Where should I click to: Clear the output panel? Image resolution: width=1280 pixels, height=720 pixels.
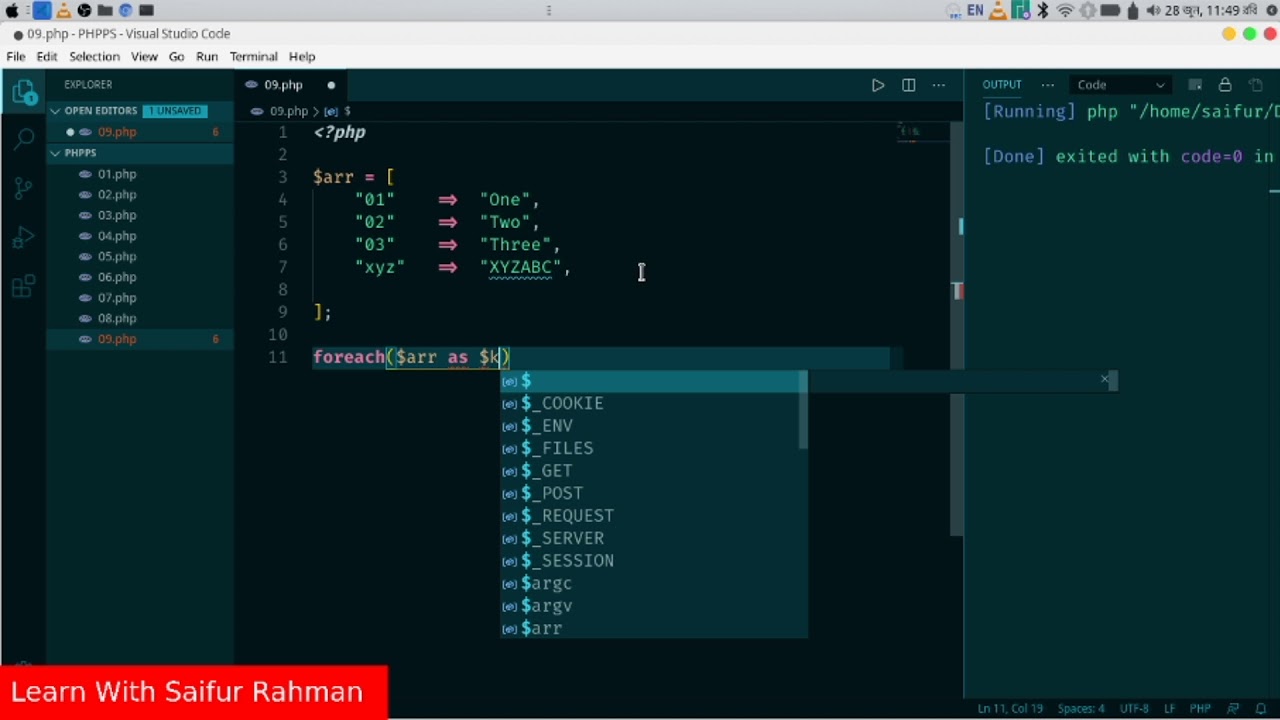tap(1195, 85)
